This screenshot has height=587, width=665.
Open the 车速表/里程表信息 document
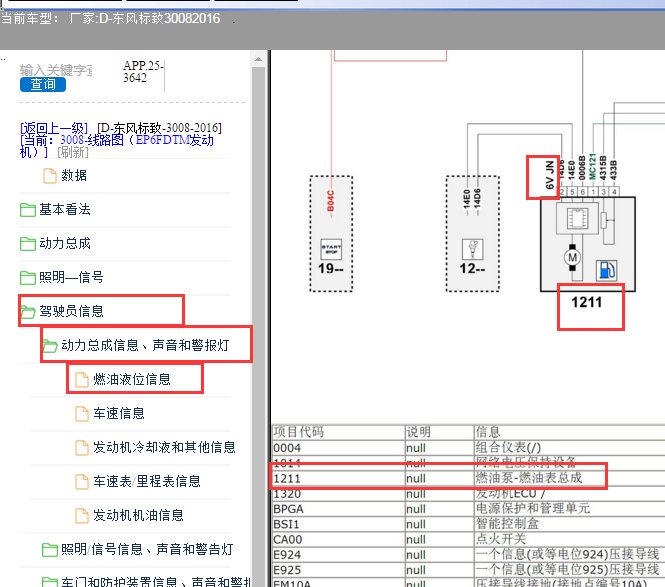click(x=147, y=481)
